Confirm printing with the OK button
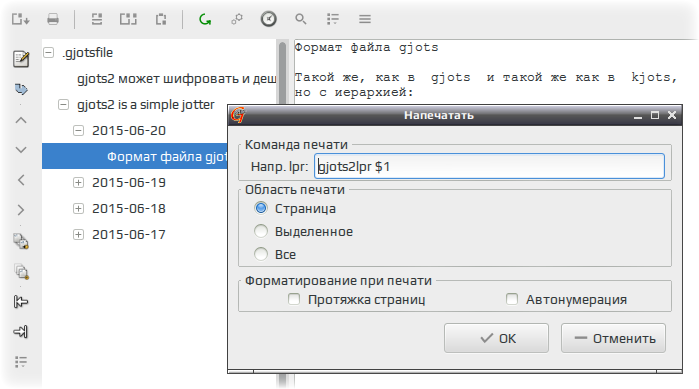Viewport: 699px width, 389px height. (496, 338)
